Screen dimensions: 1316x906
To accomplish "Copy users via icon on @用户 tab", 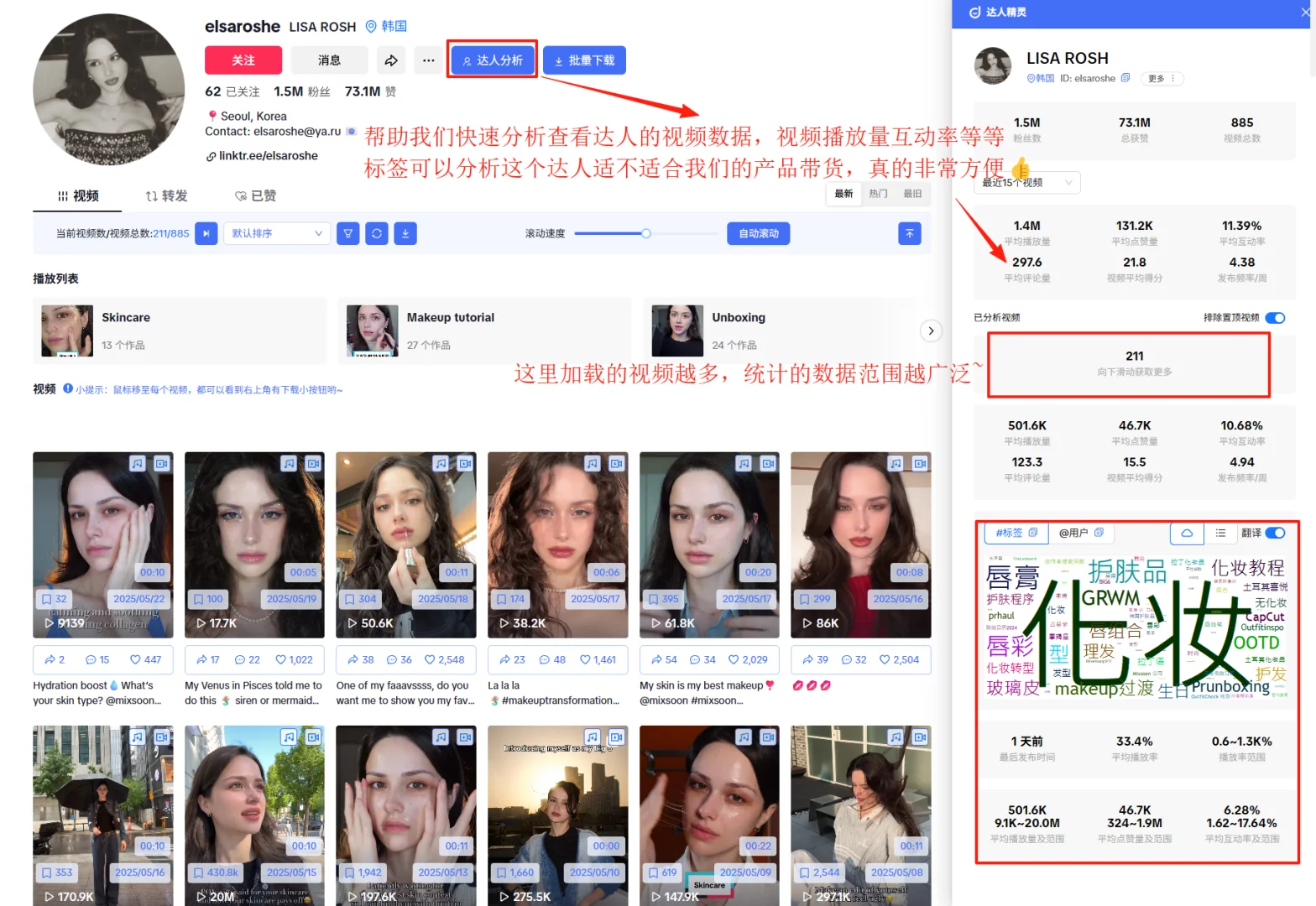I will click(x=1099, y=533).
